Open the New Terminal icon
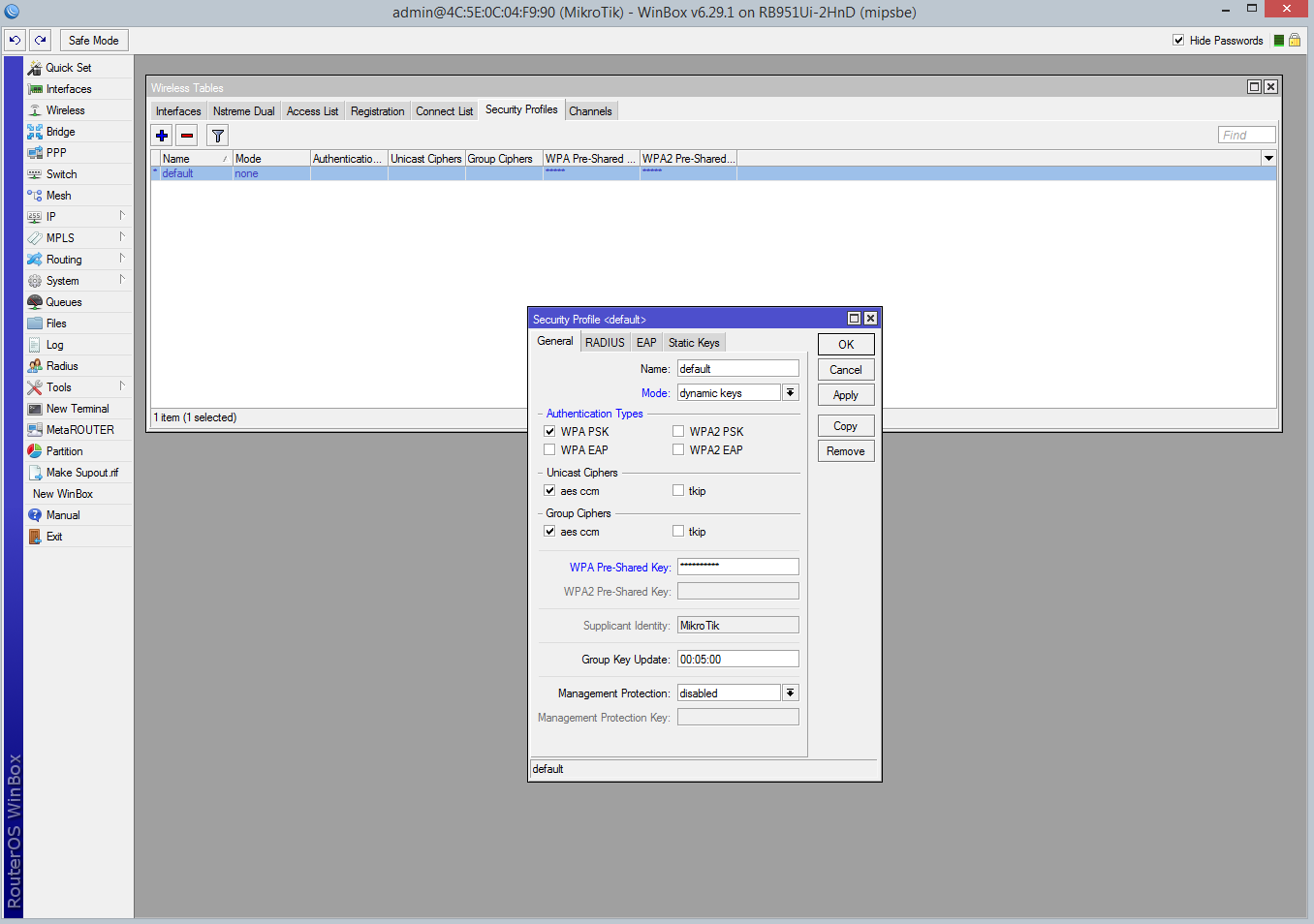The height and width of the screenshot is (924, 1314). pyautogui.click(x=35, y=409)
